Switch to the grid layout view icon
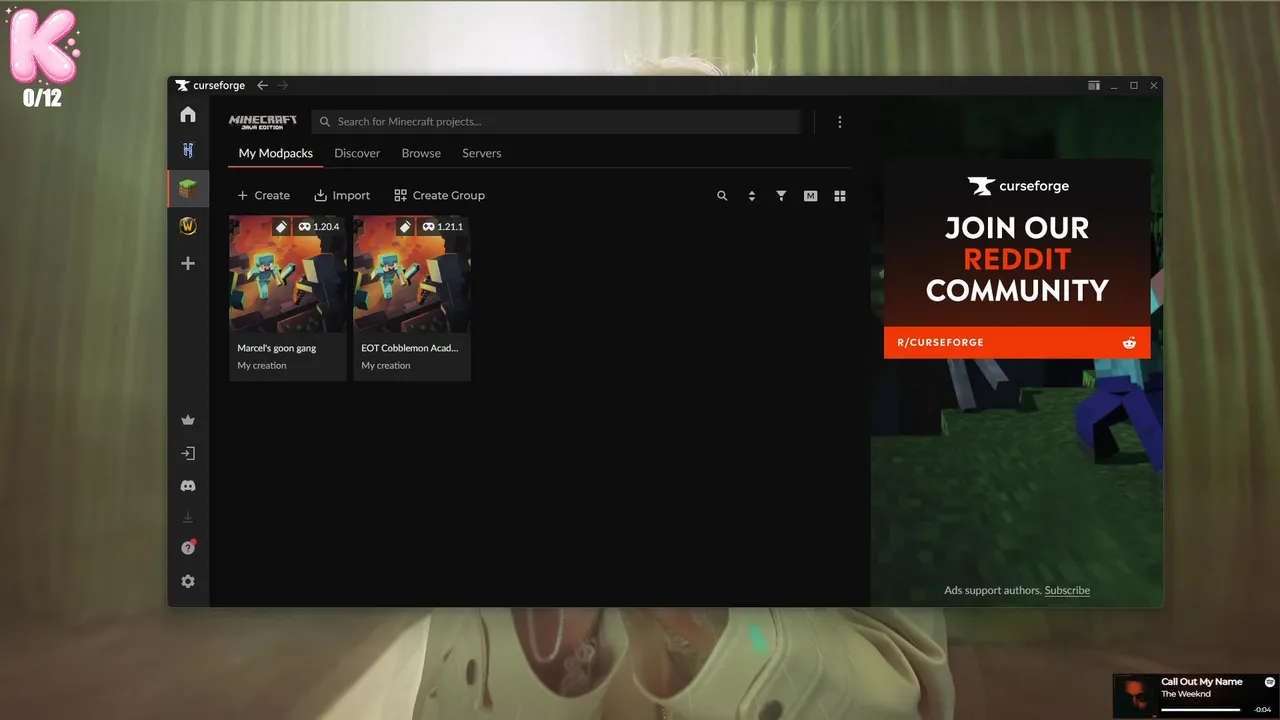The image size is (1280, 720). click(840, 196)
